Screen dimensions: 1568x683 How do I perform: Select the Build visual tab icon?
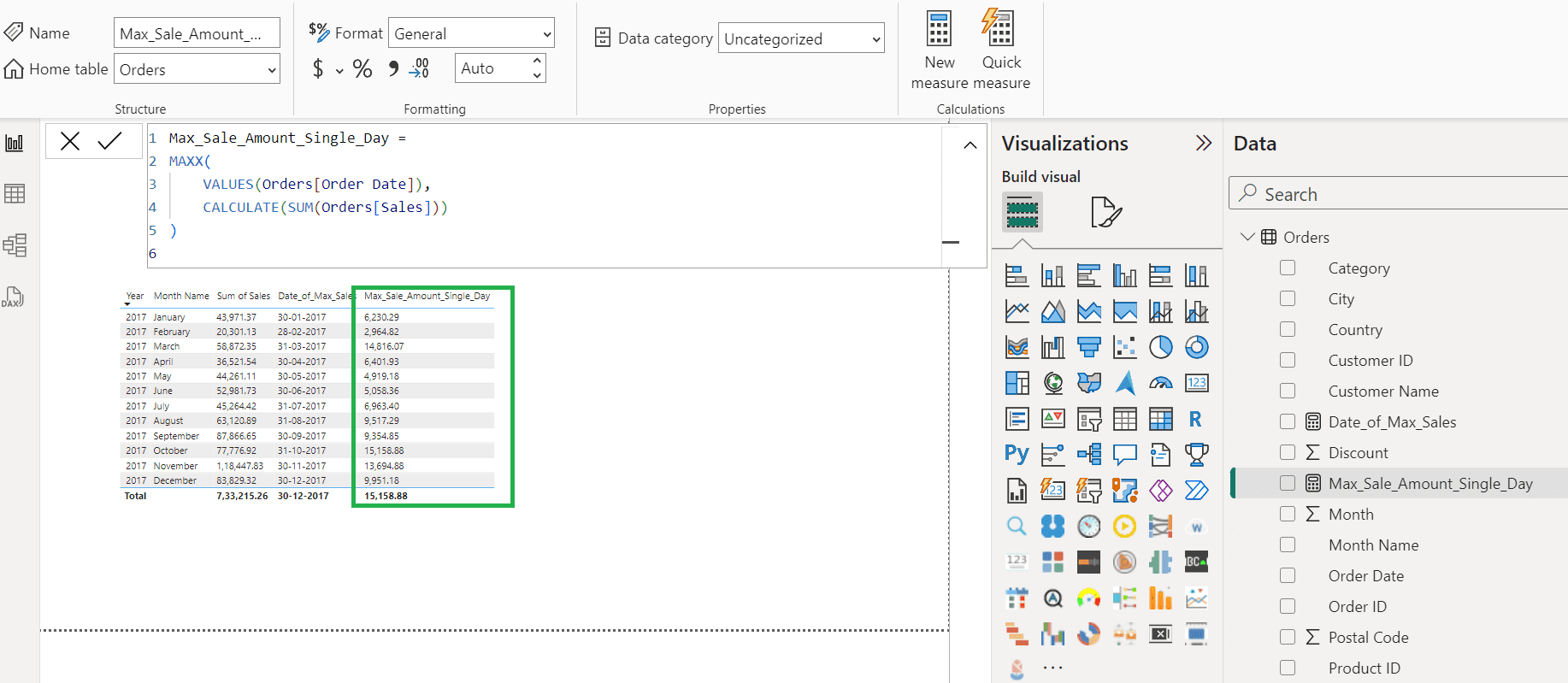coord(1022,212)
